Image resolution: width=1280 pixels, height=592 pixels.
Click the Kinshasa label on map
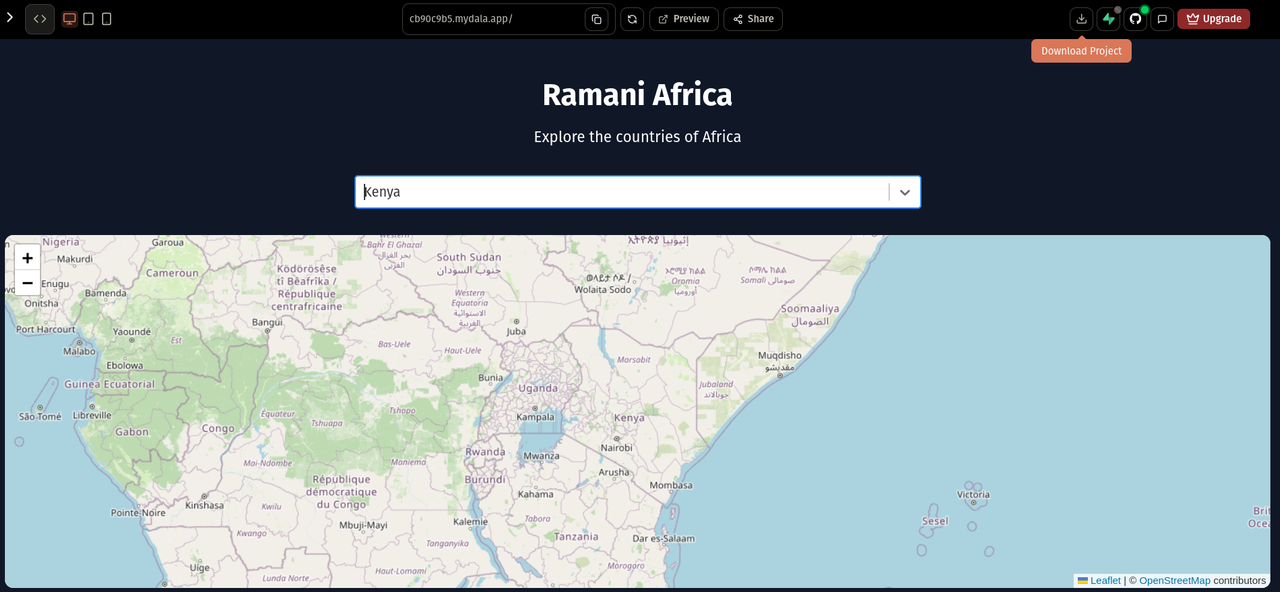click(205, 505)
